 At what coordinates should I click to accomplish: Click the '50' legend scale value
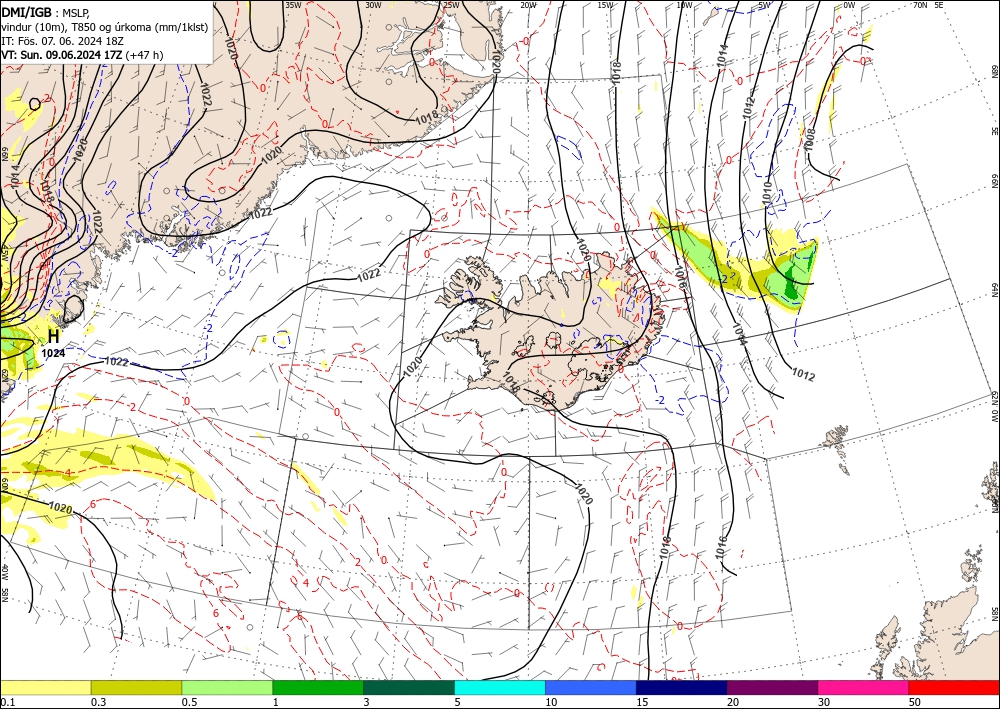pos(915,702)
